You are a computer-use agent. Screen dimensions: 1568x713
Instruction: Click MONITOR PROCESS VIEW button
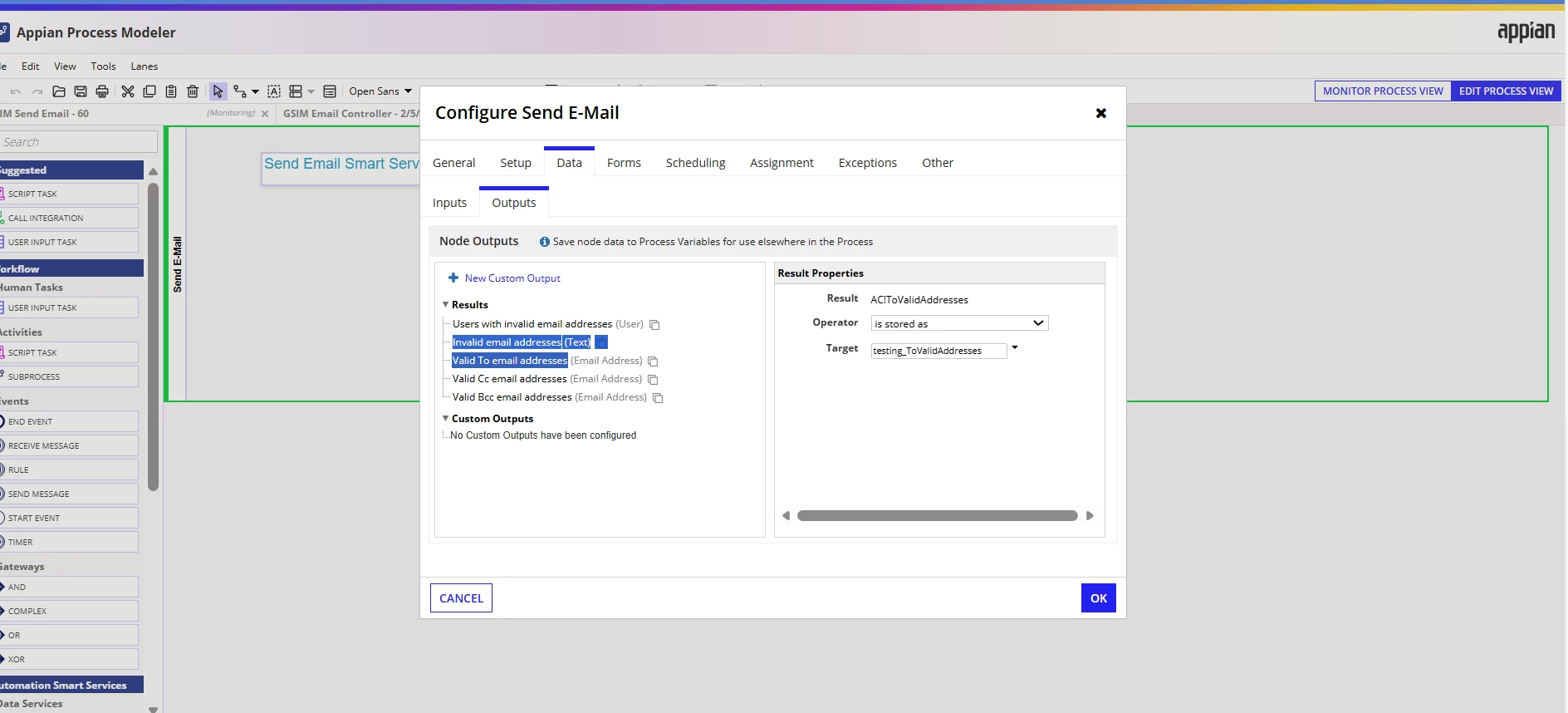pyautogui.click(x=1383, y=91)
